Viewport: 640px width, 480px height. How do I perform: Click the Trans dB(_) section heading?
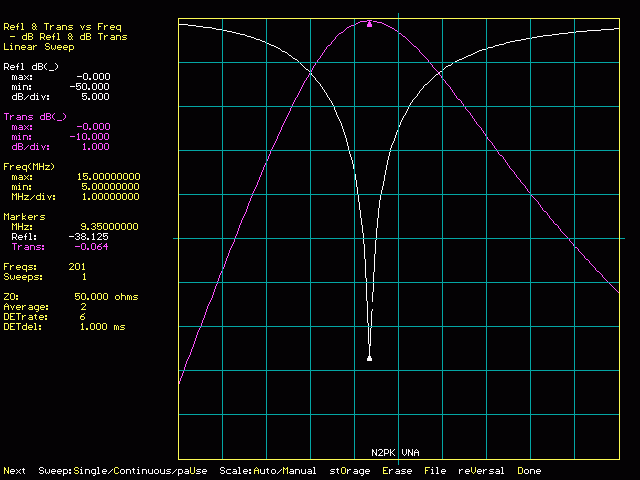tap(35, 117)
